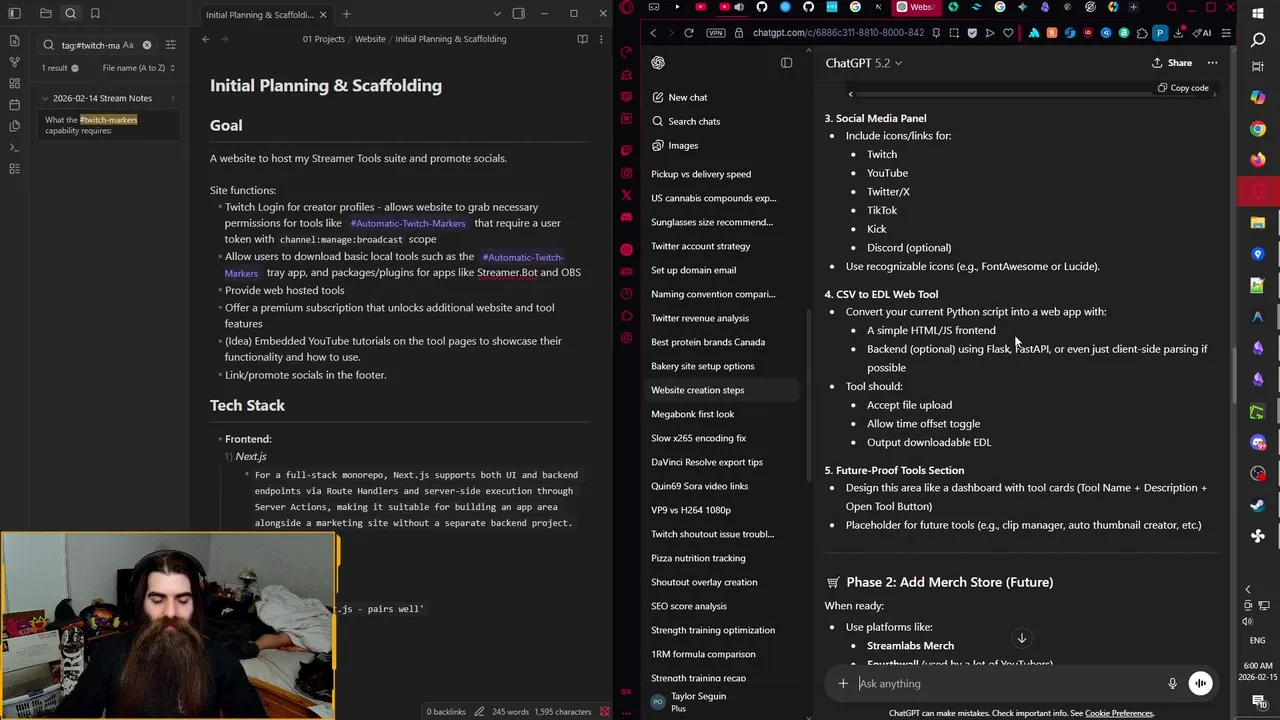Image resolution: width=1280 pixels, height=720 pixels.
Task: Collapse the ChatGPT sidebar
Action: click(786, 63)
